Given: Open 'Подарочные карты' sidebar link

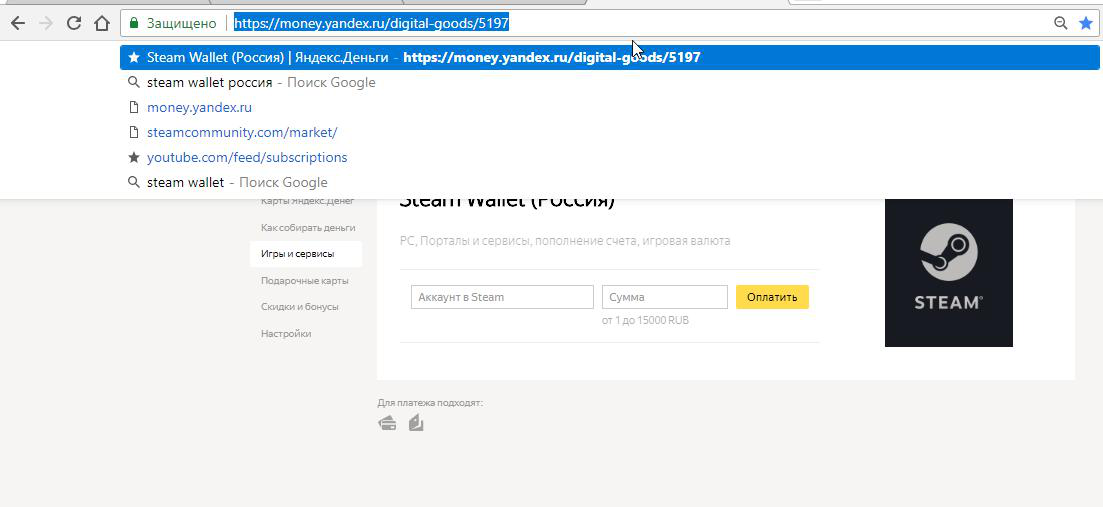Looking at the screenshot, I should (305, 281).
